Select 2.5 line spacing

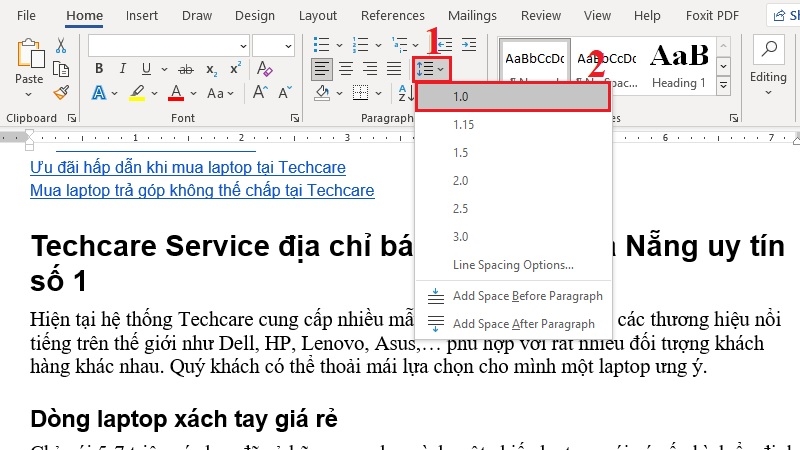(513, 209)
